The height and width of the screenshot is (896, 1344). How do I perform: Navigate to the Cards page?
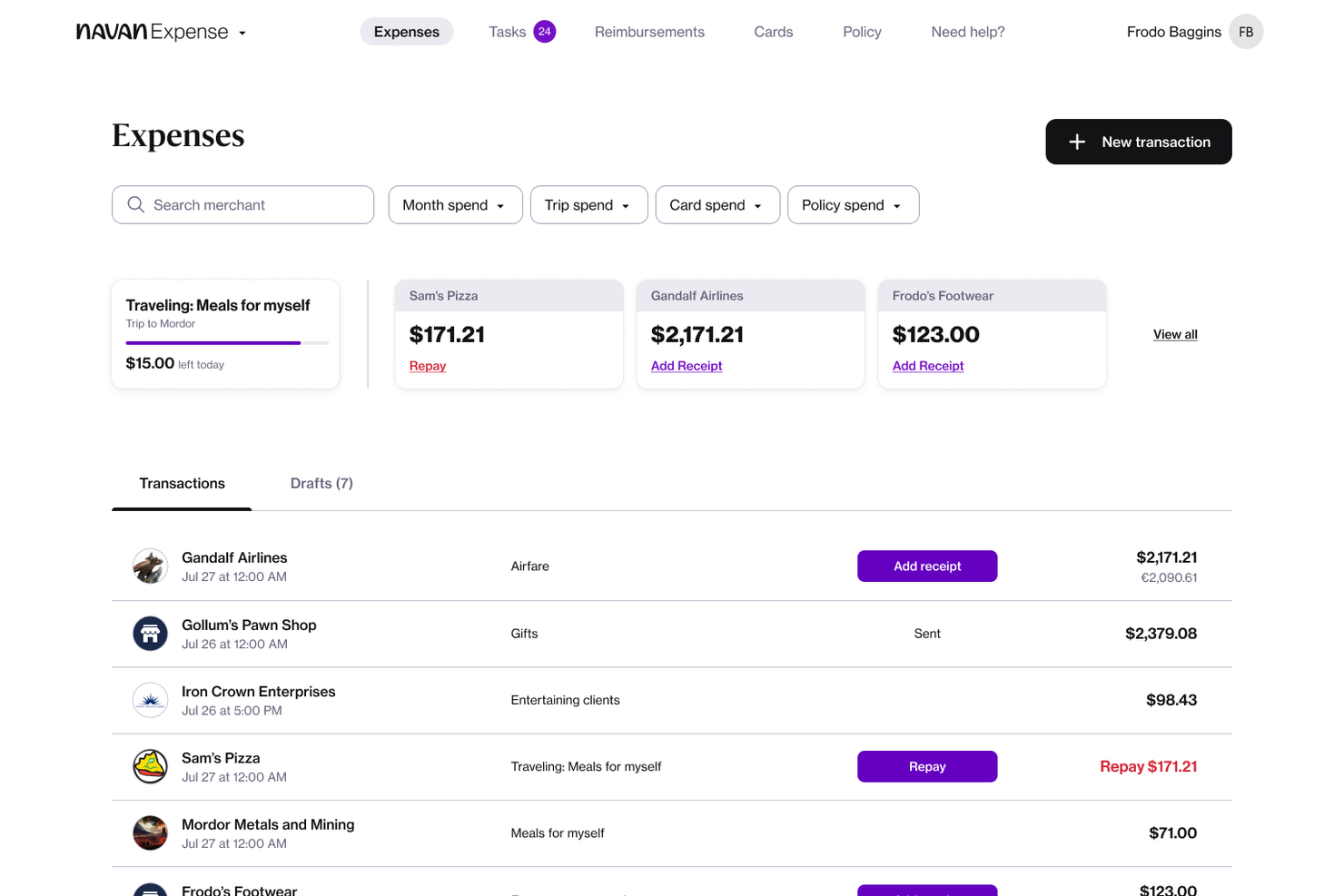coord(774,32)
